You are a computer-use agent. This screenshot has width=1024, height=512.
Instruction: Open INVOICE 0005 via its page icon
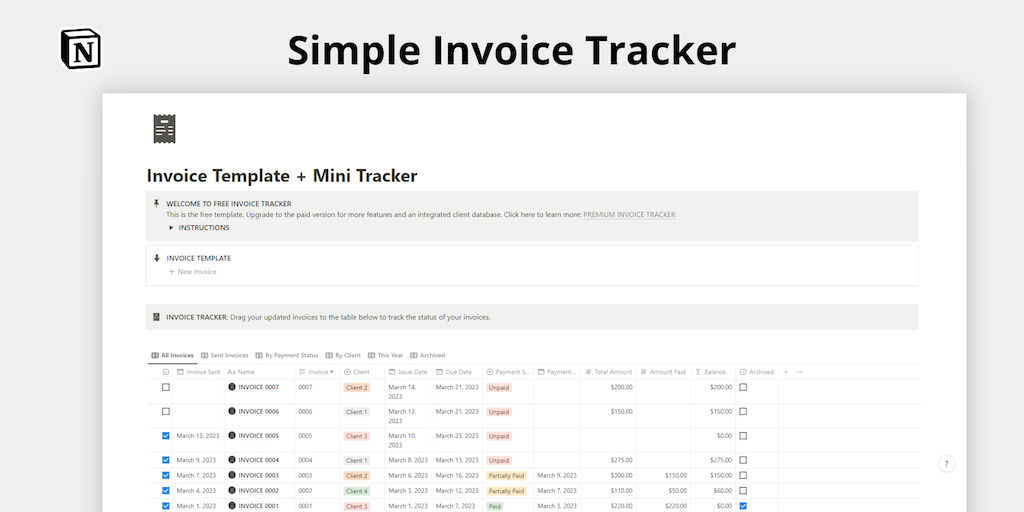pyautogui.click(x=232, y=436)
